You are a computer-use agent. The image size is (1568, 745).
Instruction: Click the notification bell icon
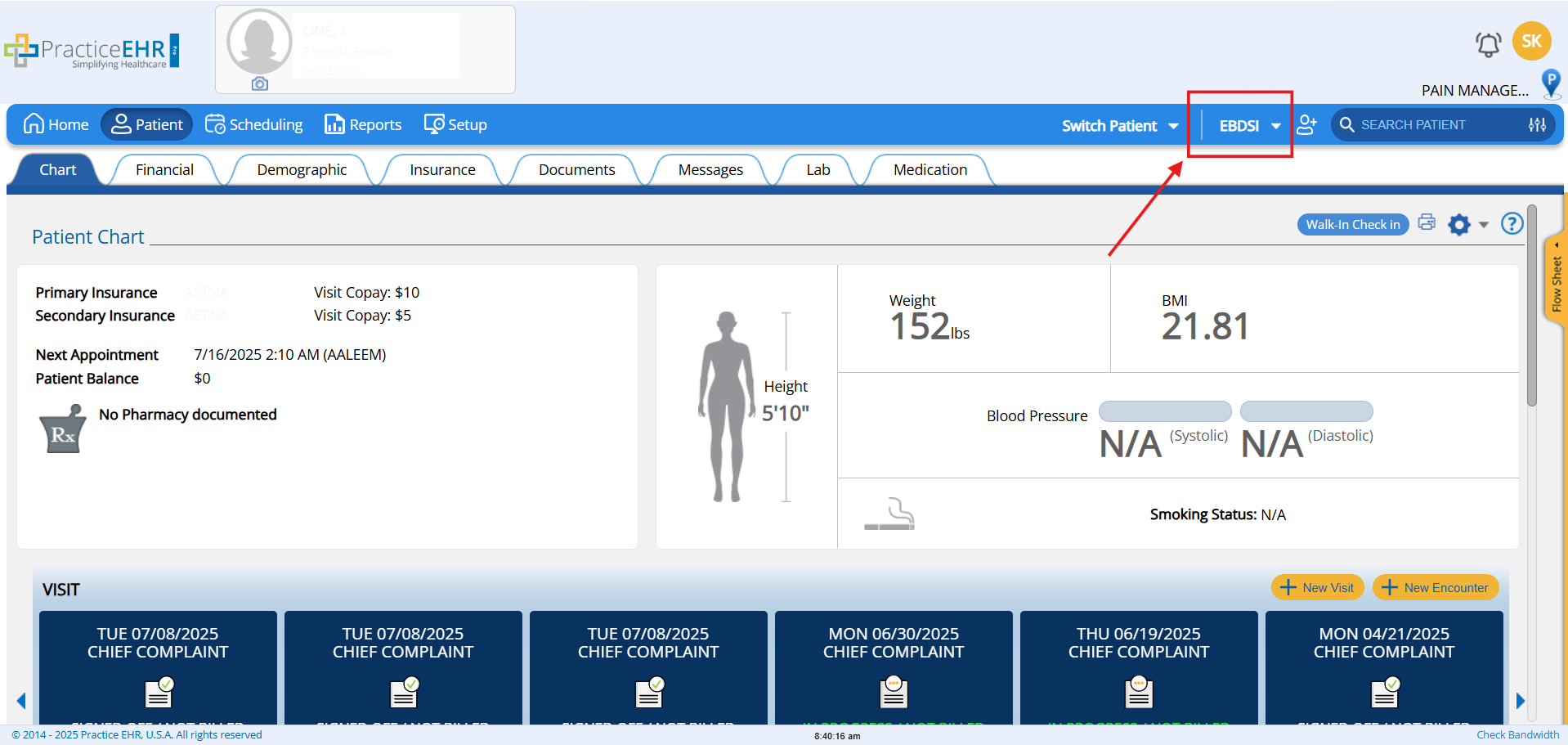[x=1488, y=44]
